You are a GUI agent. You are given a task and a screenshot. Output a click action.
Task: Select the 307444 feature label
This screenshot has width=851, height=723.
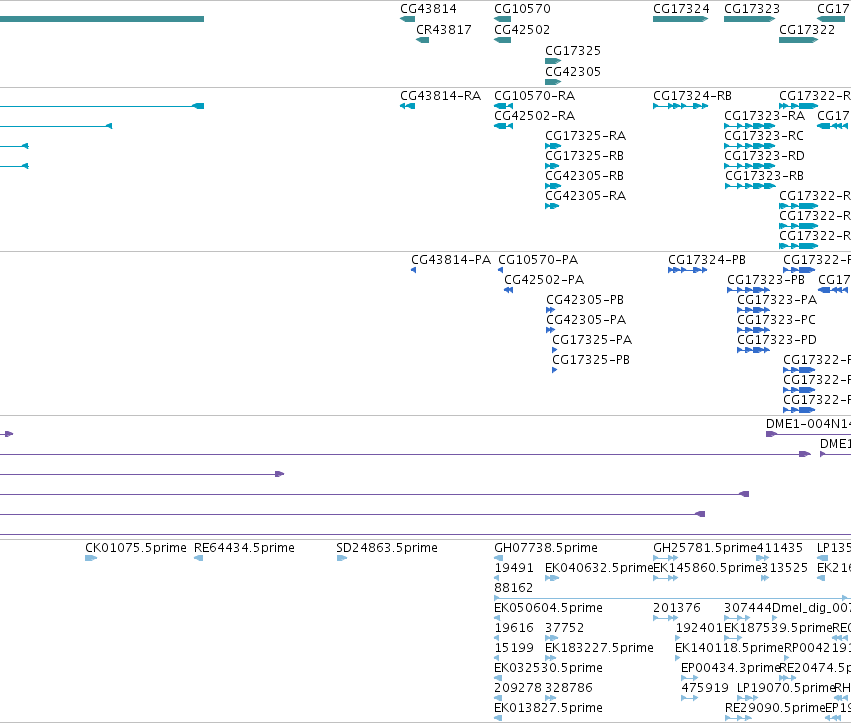coord(748,608)
